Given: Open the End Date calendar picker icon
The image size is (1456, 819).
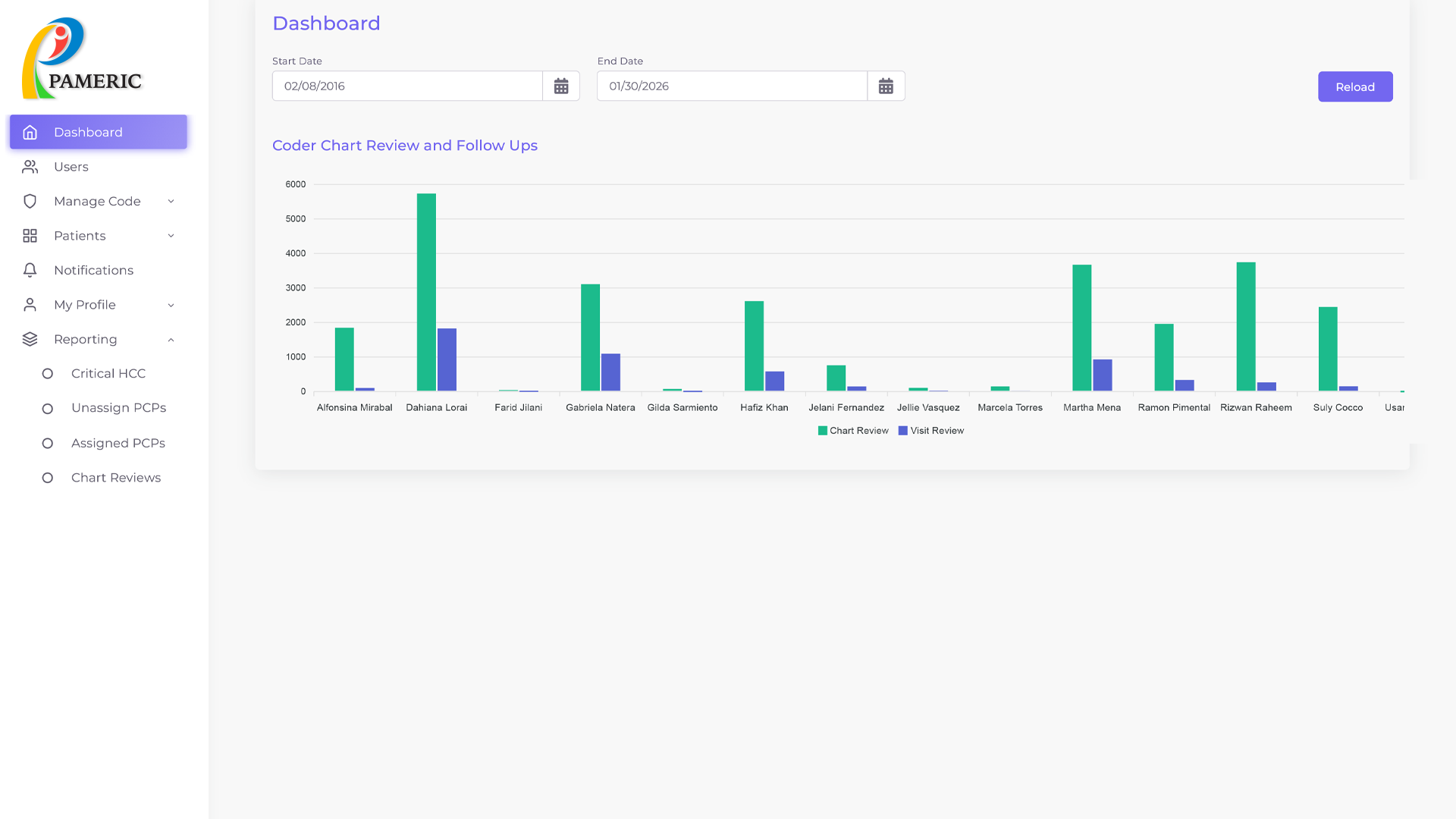Looking at the screenshot, I should [886, 86].
